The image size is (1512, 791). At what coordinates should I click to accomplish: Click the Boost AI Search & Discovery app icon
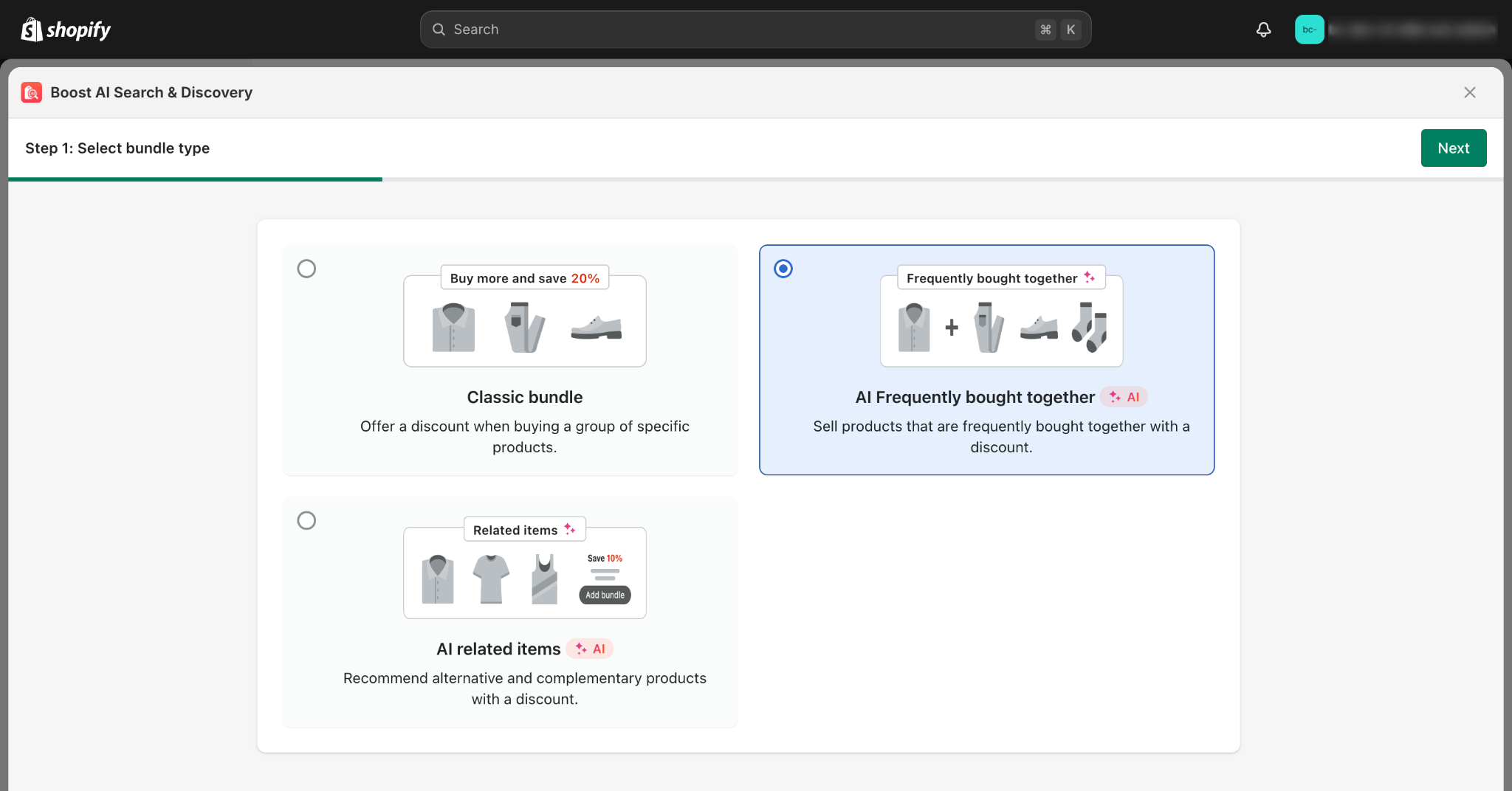(x=32, y=92)
